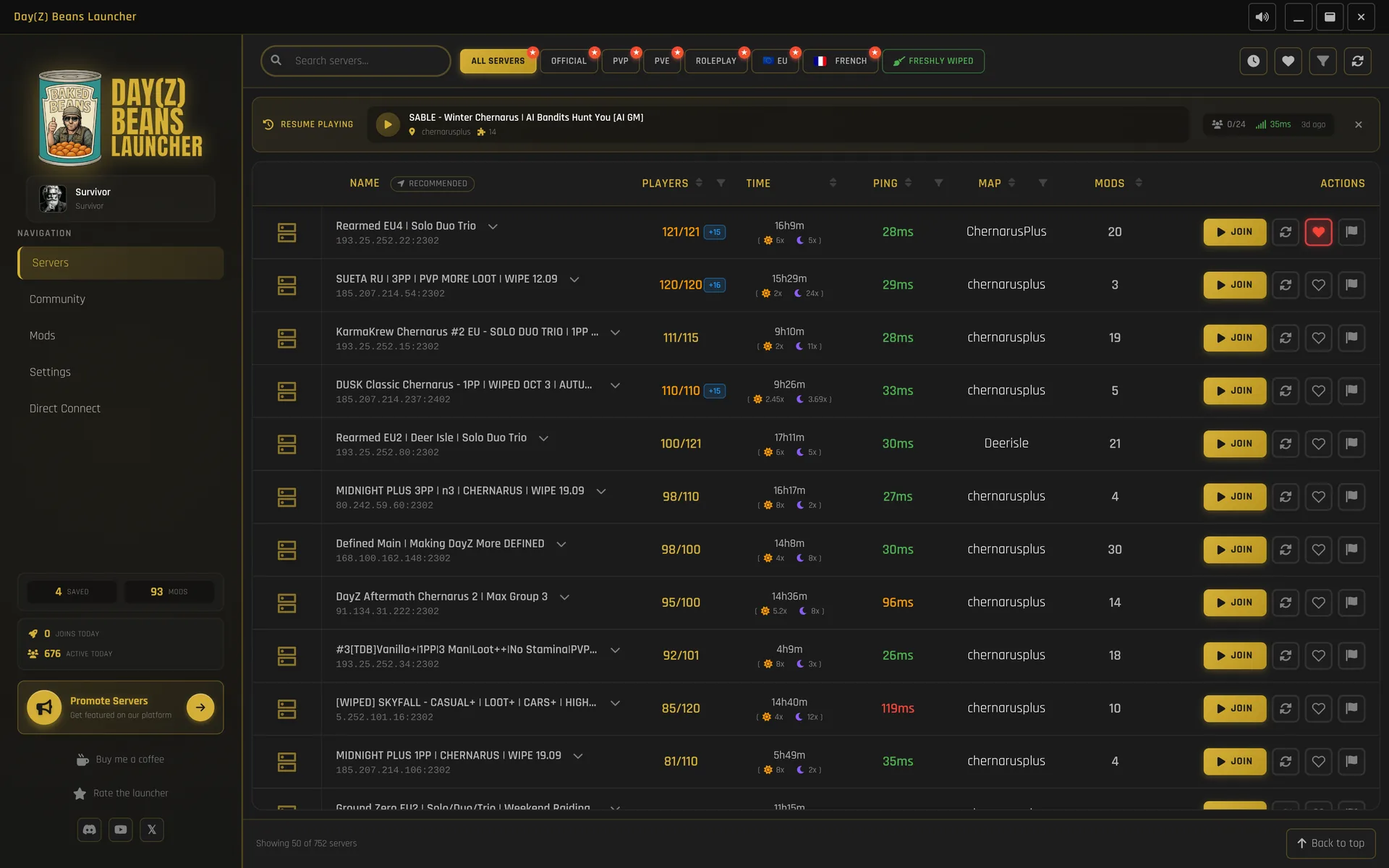Dismiss the Resume Playing banner
The height and width of the screenshot is (868, 1389).
pyautogui.click(x=1359, y=124)
